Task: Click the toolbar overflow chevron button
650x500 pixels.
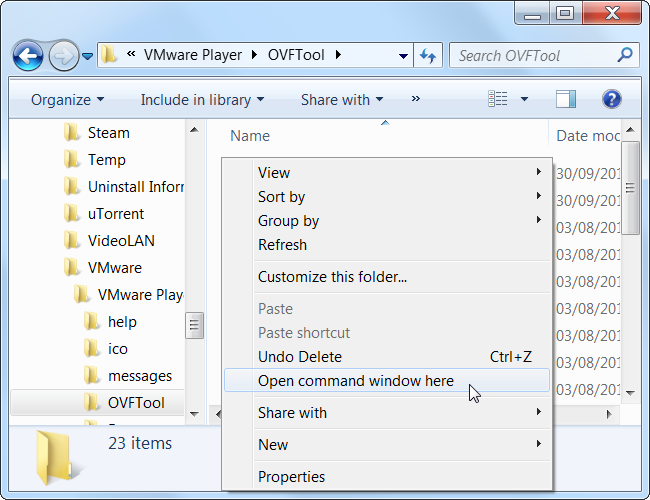Action: click(x=415, y=99)
